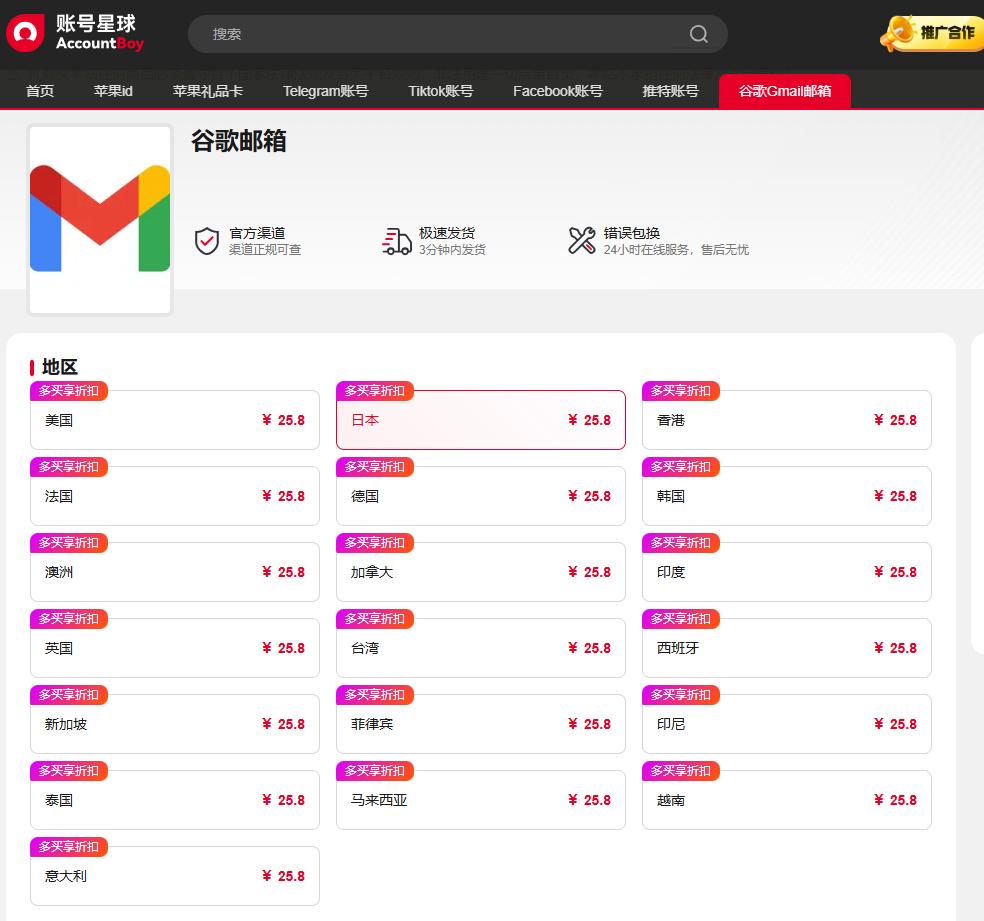Select the 意大利 region option

pyautogui.click(x=175, y=877)
